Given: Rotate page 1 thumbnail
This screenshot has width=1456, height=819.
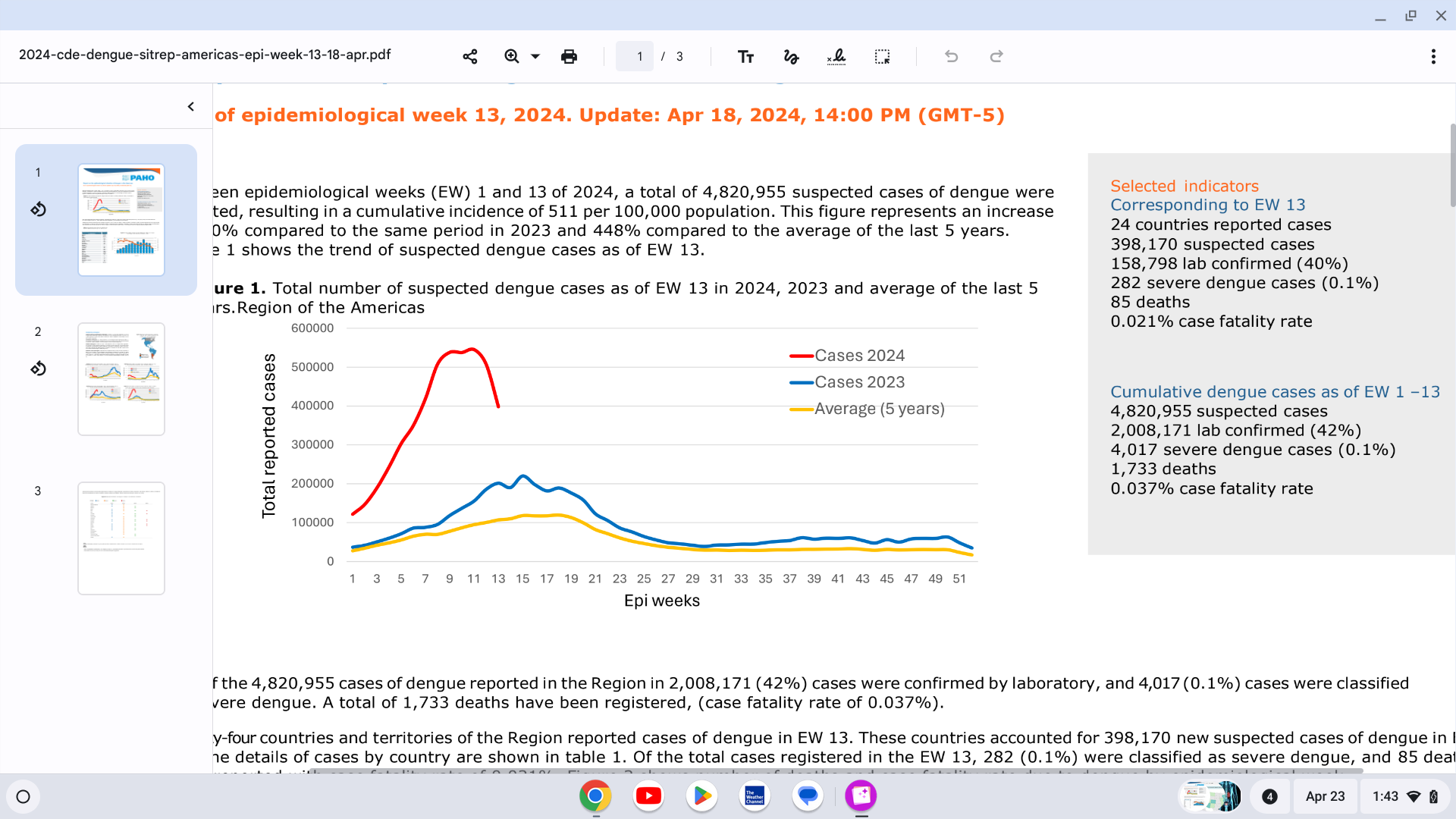Looking at the screenshot, I should [x=38, y=209].
